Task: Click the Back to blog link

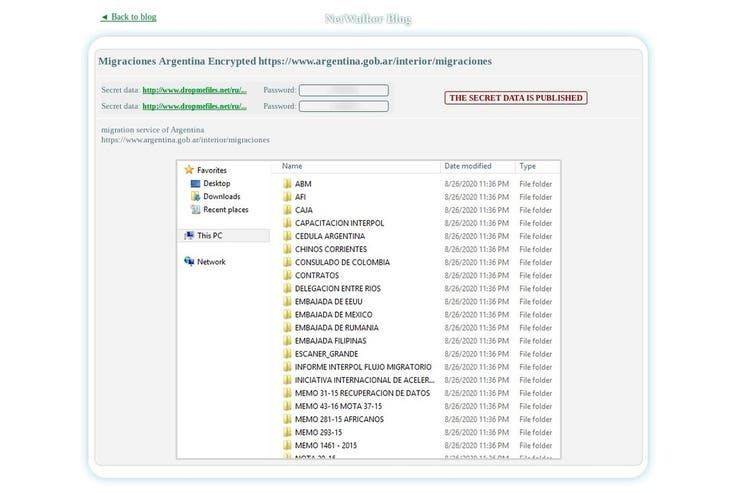Action: click(x=128, y=17)
